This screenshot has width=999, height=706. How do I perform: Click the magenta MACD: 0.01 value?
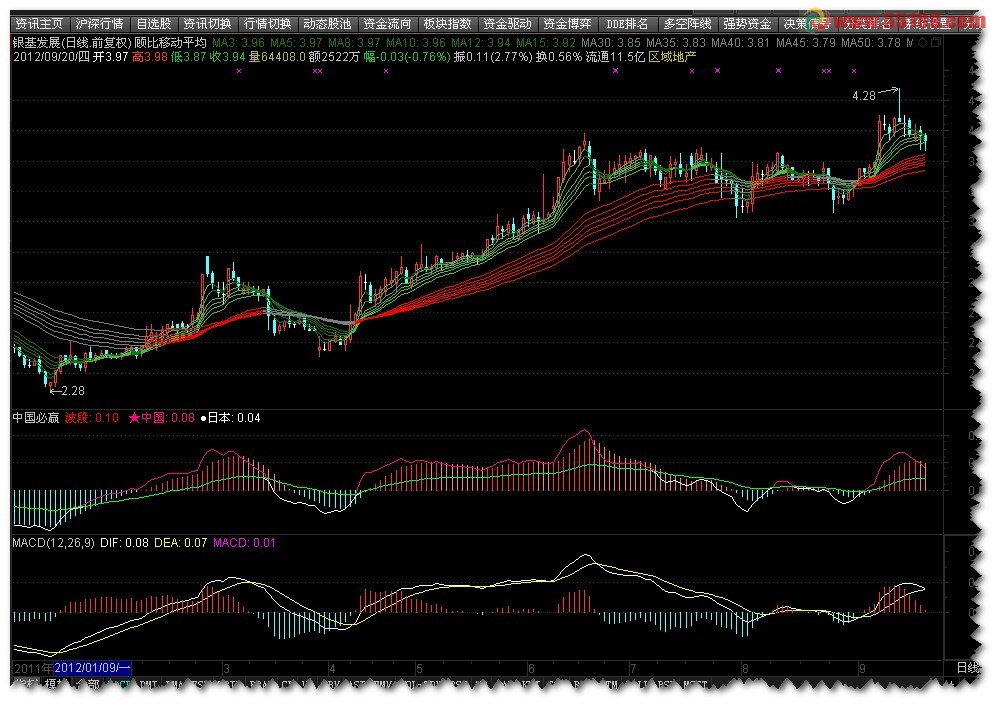pos(244,543)
